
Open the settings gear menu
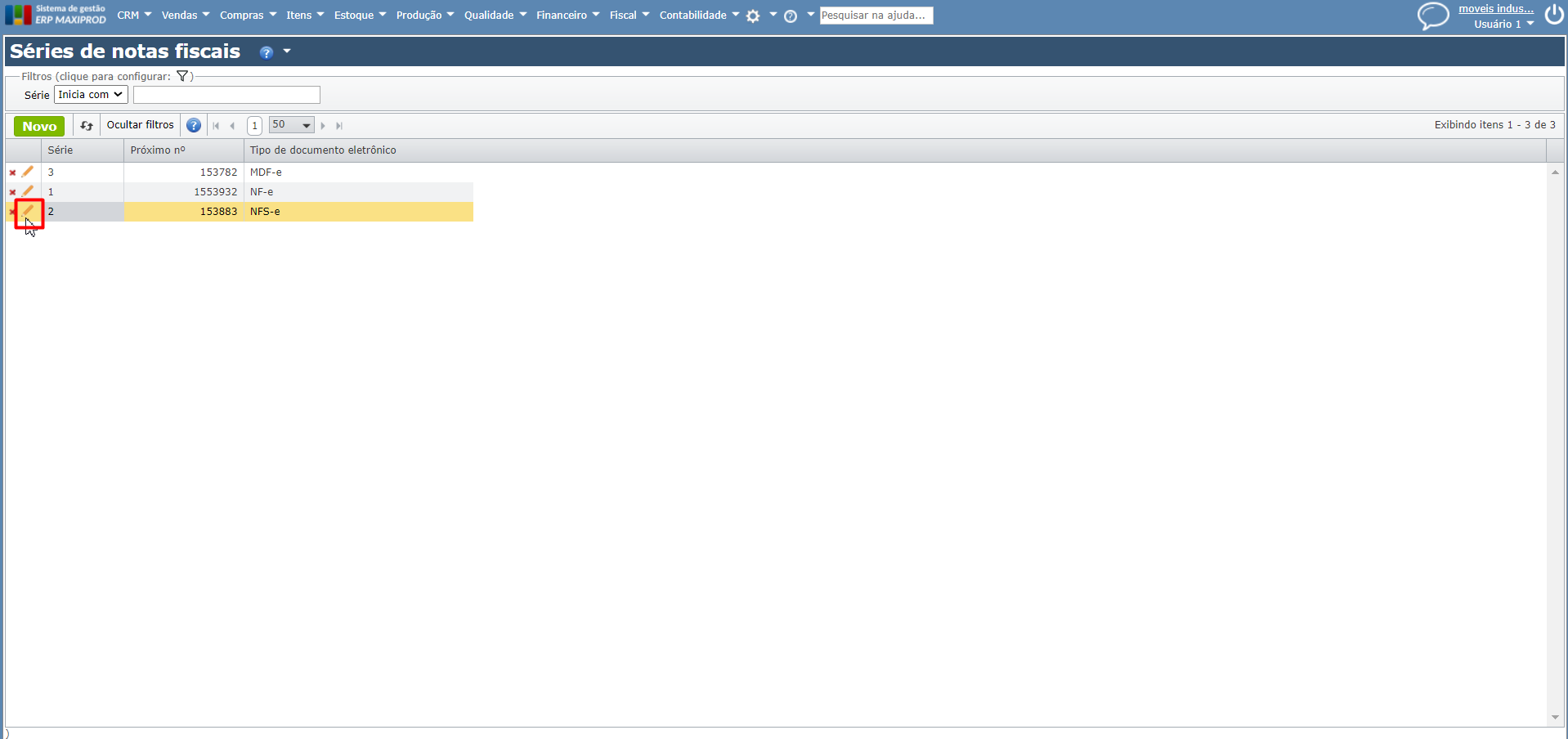(753, 16)
